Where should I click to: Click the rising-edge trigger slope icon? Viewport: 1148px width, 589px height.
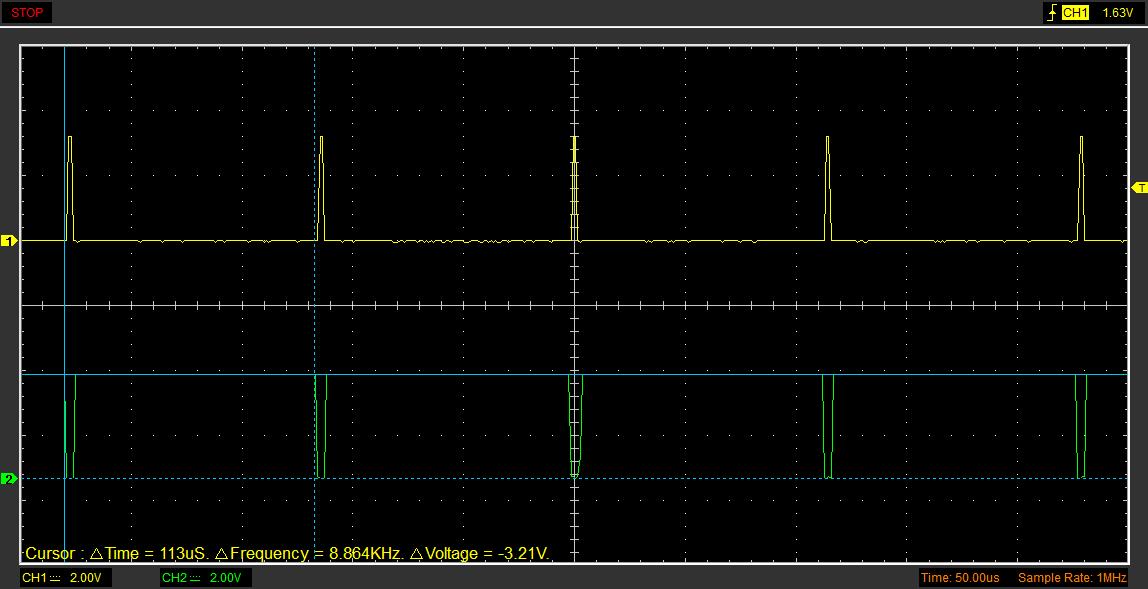[1051, 13]
